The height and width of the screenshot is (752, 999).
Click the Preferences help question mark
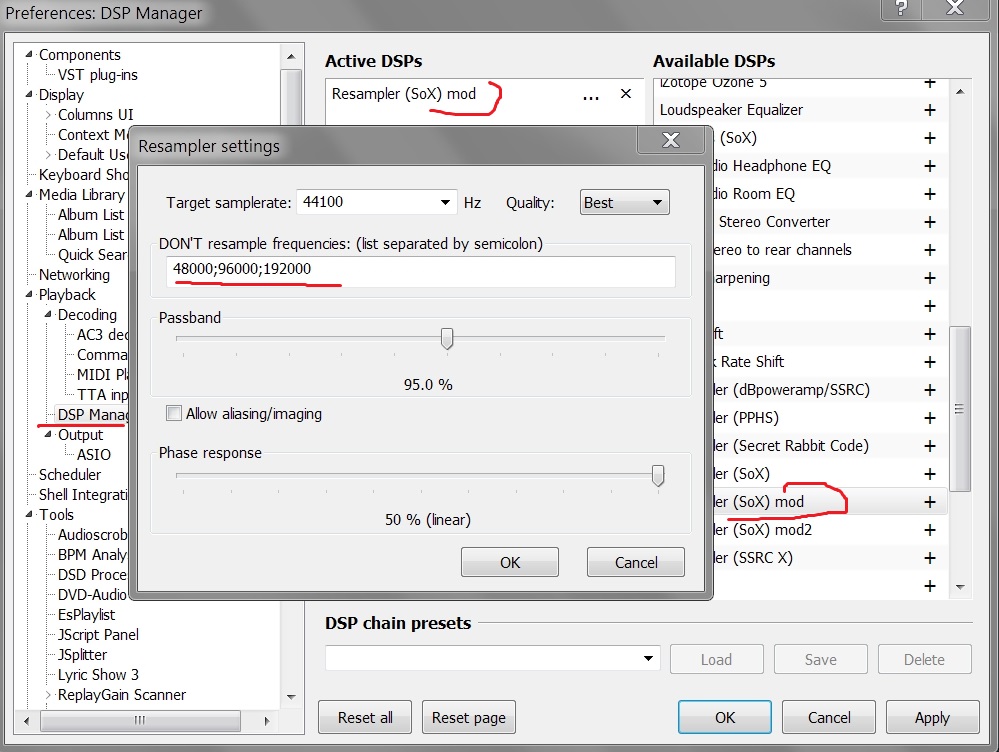901,8
